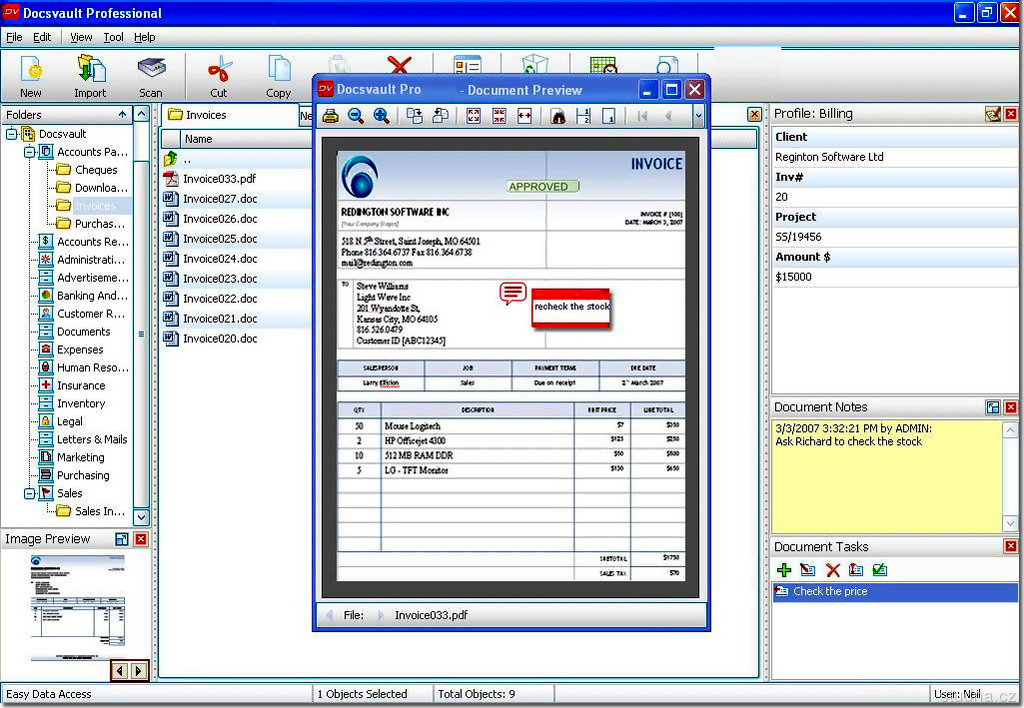The width and height of the screenshot is (1024, 708).
Task: Select Invoice027.doc in the file list
Action: click(219, 199)
